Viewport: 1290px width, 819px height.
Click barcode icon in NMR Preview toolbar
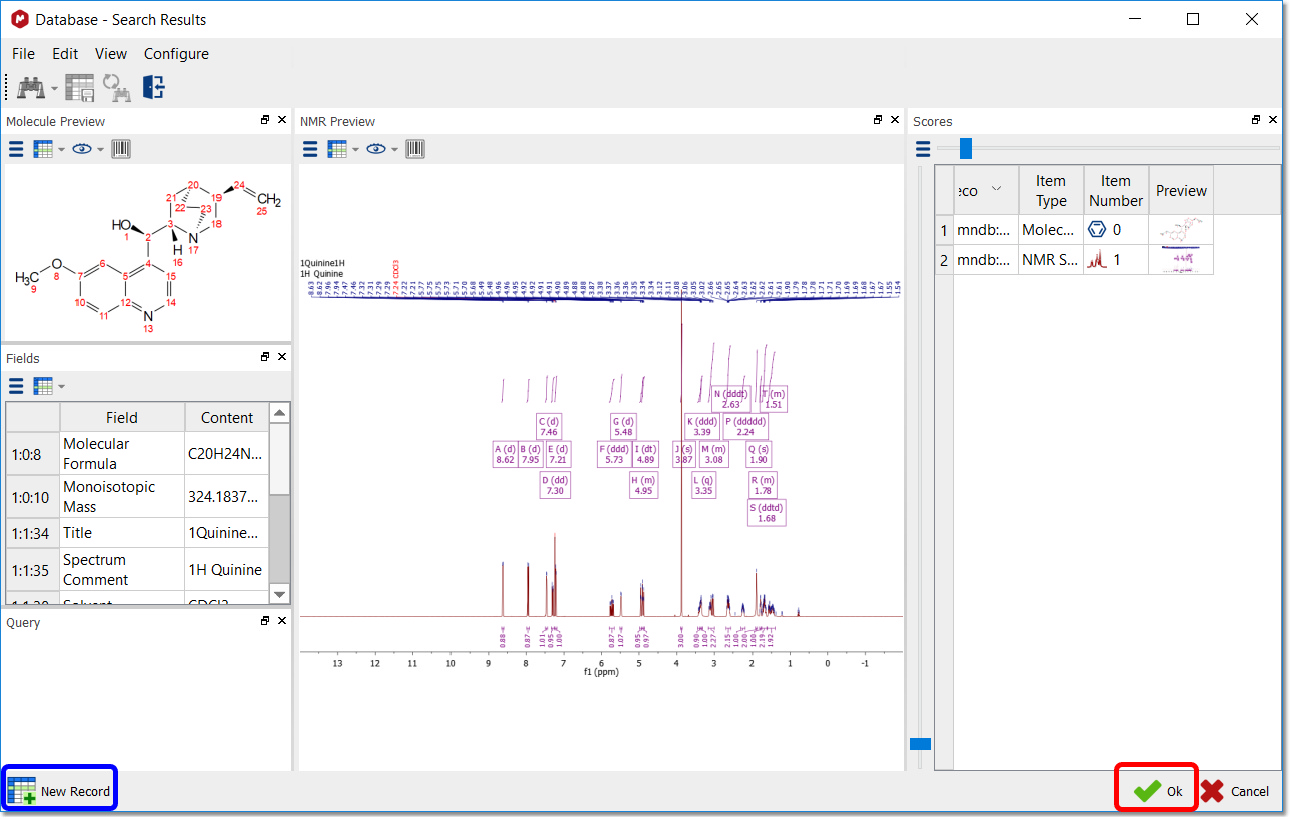pos(415,149)
